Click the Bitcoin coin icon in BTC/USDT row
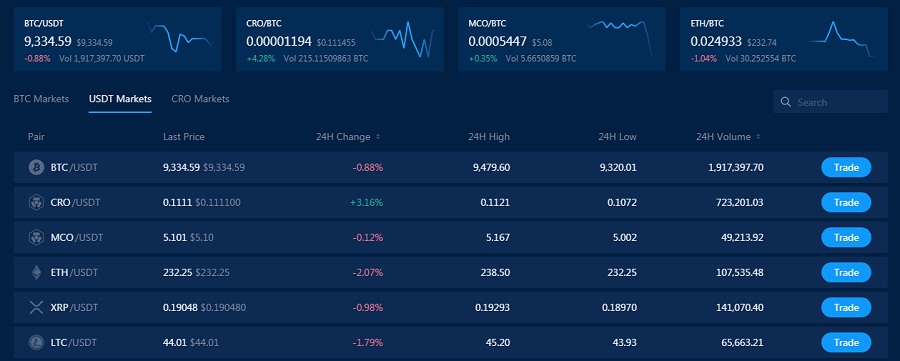Image resolution: width=900 pixels, height=361 pixels. (36, 168)
